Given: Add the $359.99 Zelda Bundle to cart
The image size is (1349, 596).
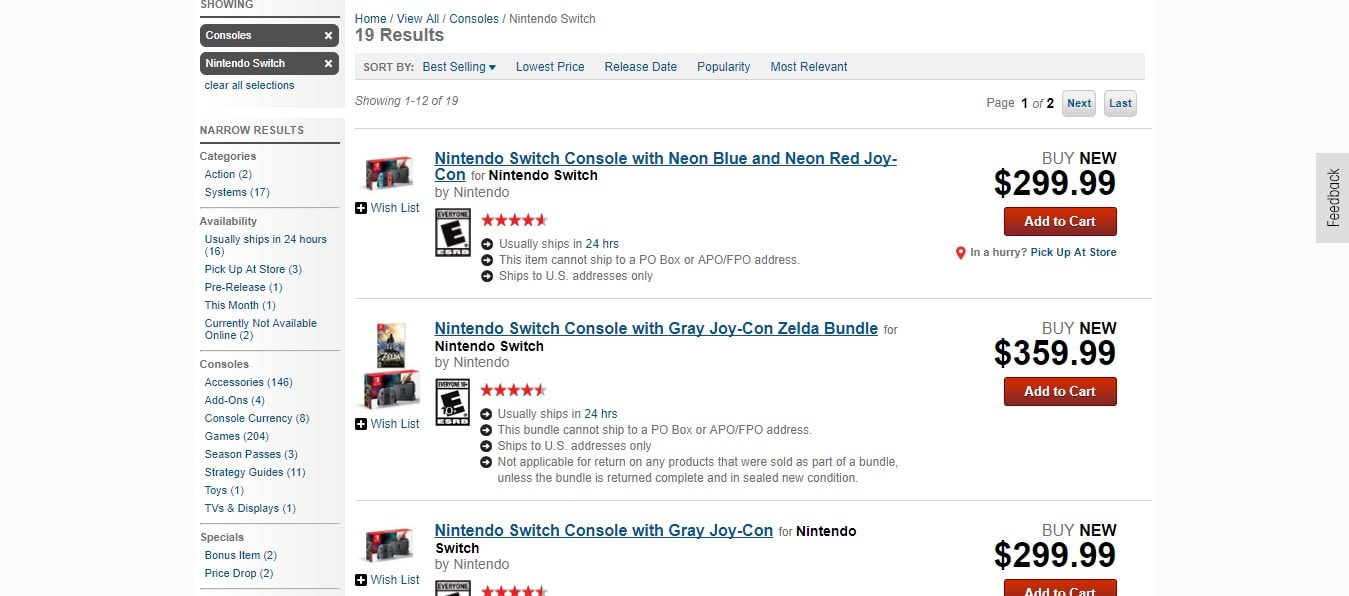Looking at the screenshot, I should coord(1060,391).
